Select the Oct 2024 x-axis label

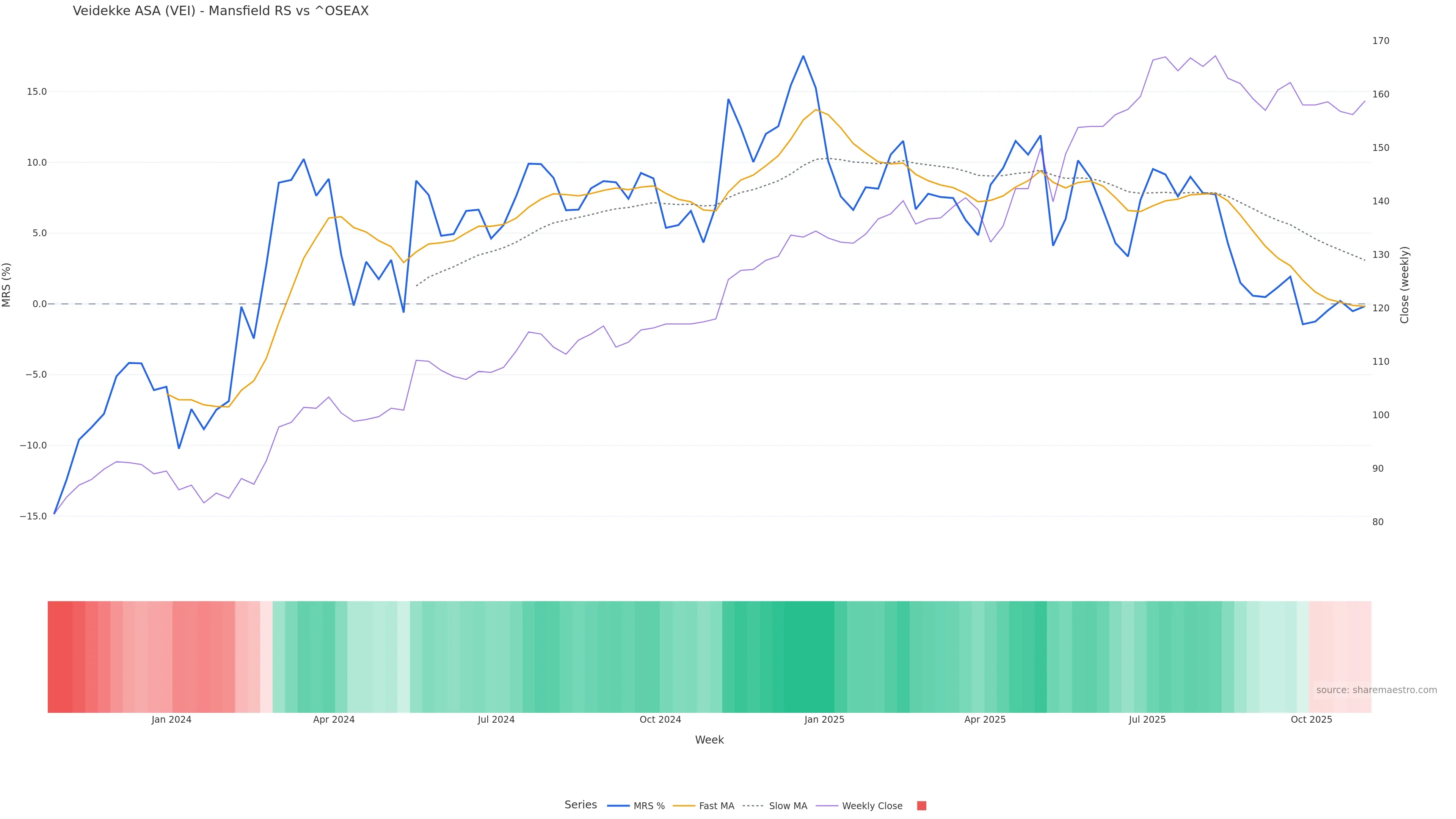tap(660, 720)
